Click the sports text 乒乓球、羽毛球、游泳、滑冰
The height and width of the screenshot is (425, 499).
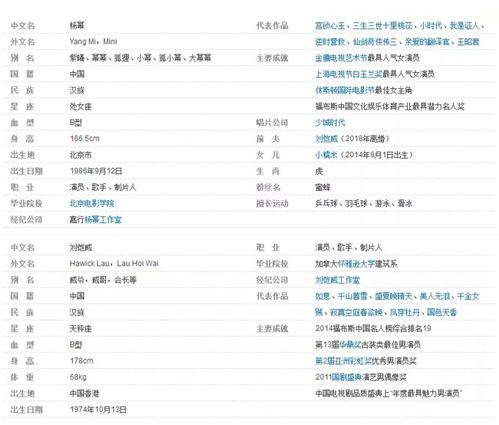364,203
